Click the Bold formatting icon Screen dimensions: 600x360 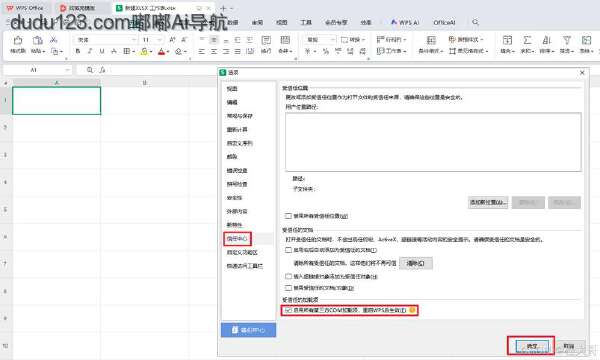(78, 51)
